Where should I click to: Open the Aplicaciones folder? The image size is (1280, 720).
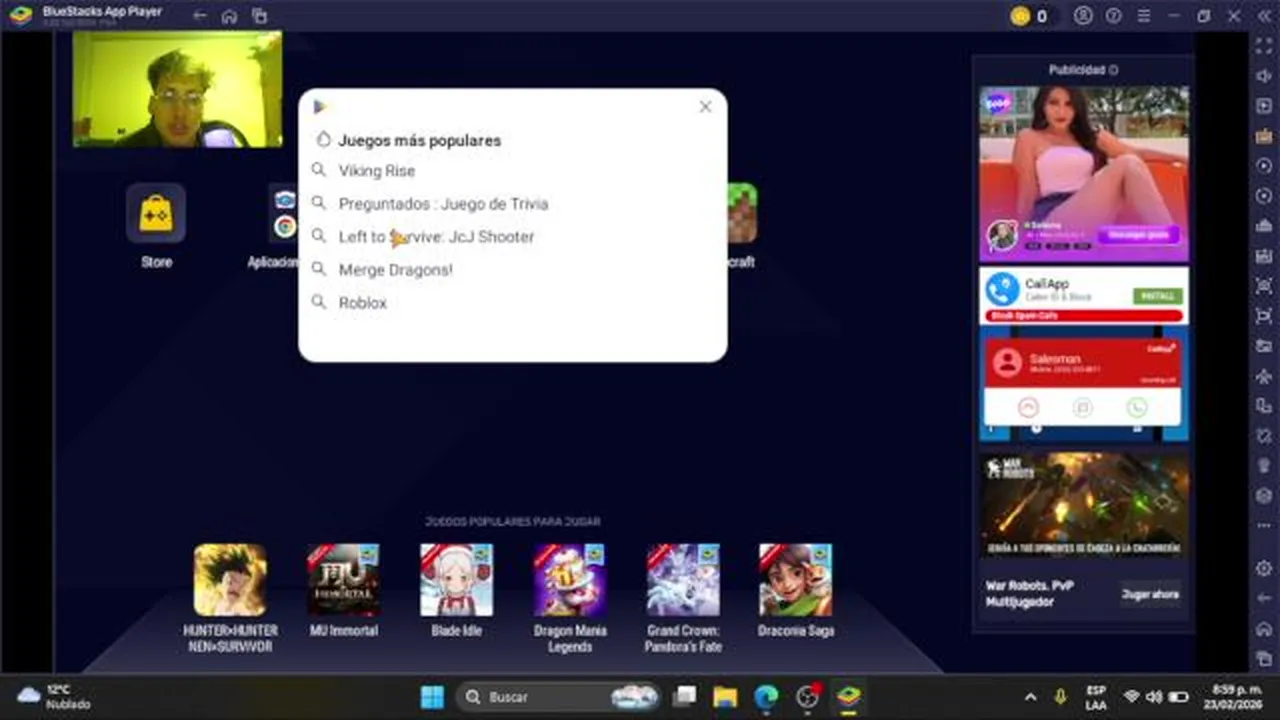pyautogui.click(x=283, y=213)
